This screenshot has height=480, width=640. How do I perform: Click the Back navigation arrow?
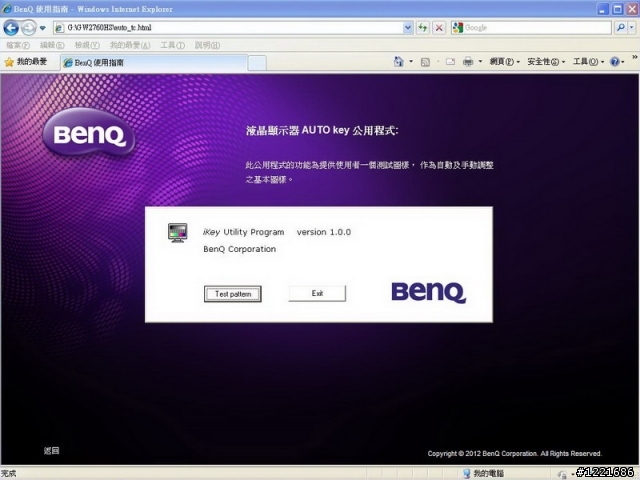(11, 28)
